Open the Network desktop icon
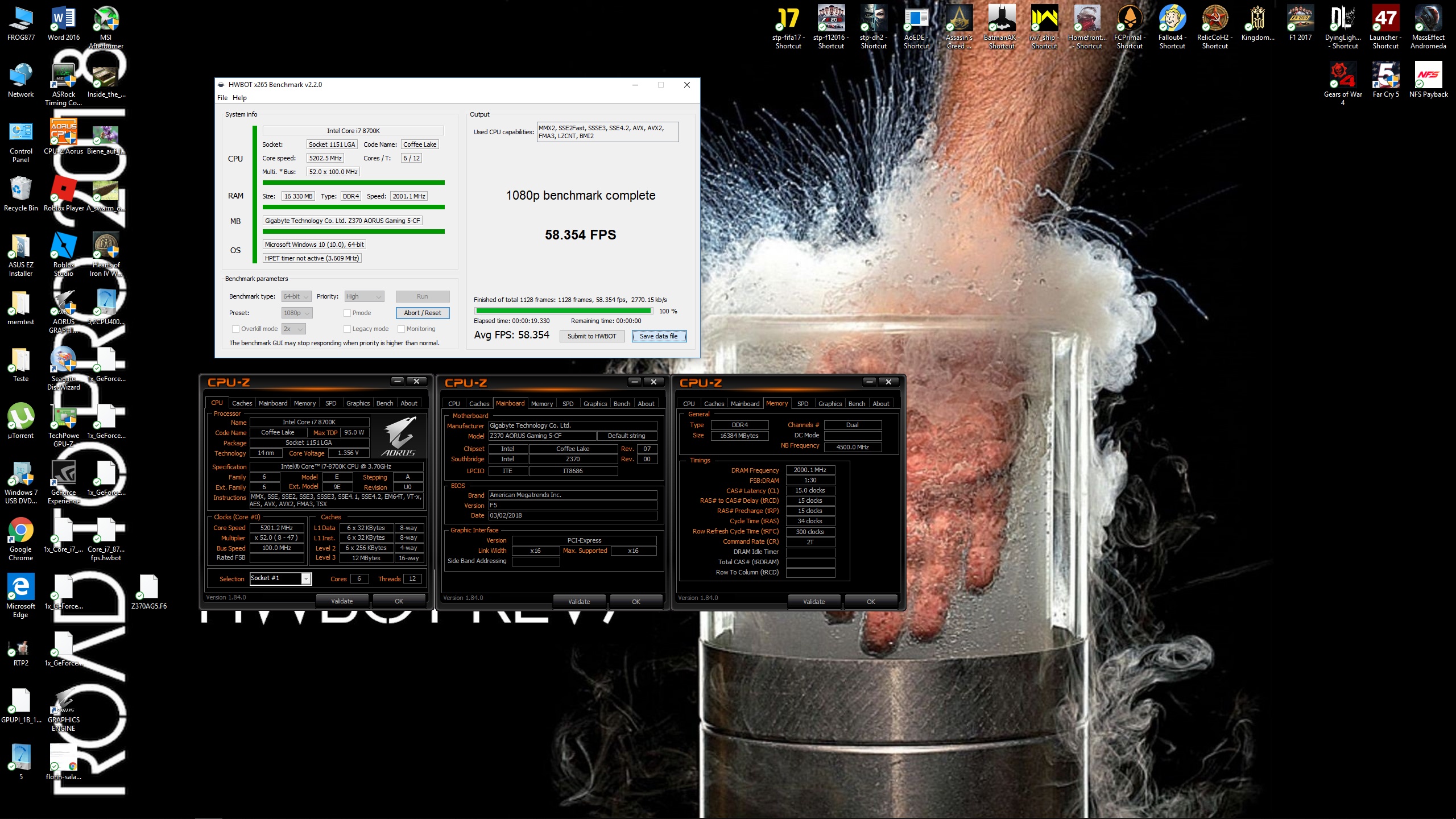1456x819 pixels. coord(21,80)
